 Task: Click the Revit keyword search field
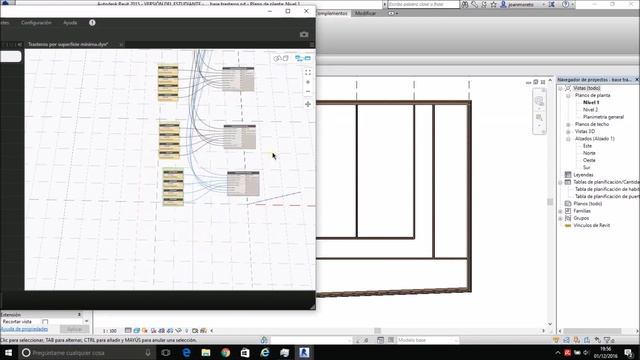(x=423, y=4)
